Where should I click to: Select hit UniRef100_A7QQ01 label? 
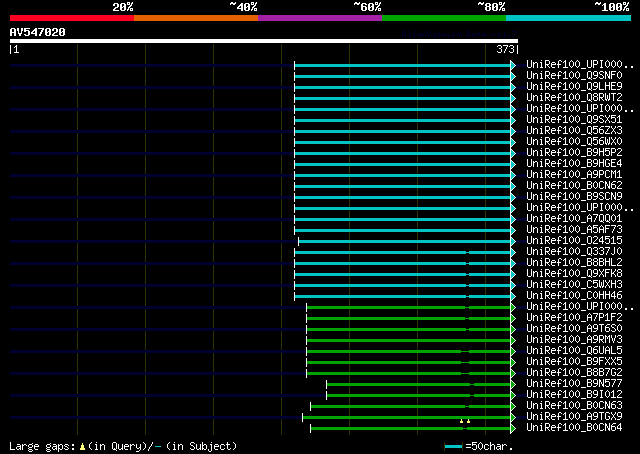coord(574,219)
